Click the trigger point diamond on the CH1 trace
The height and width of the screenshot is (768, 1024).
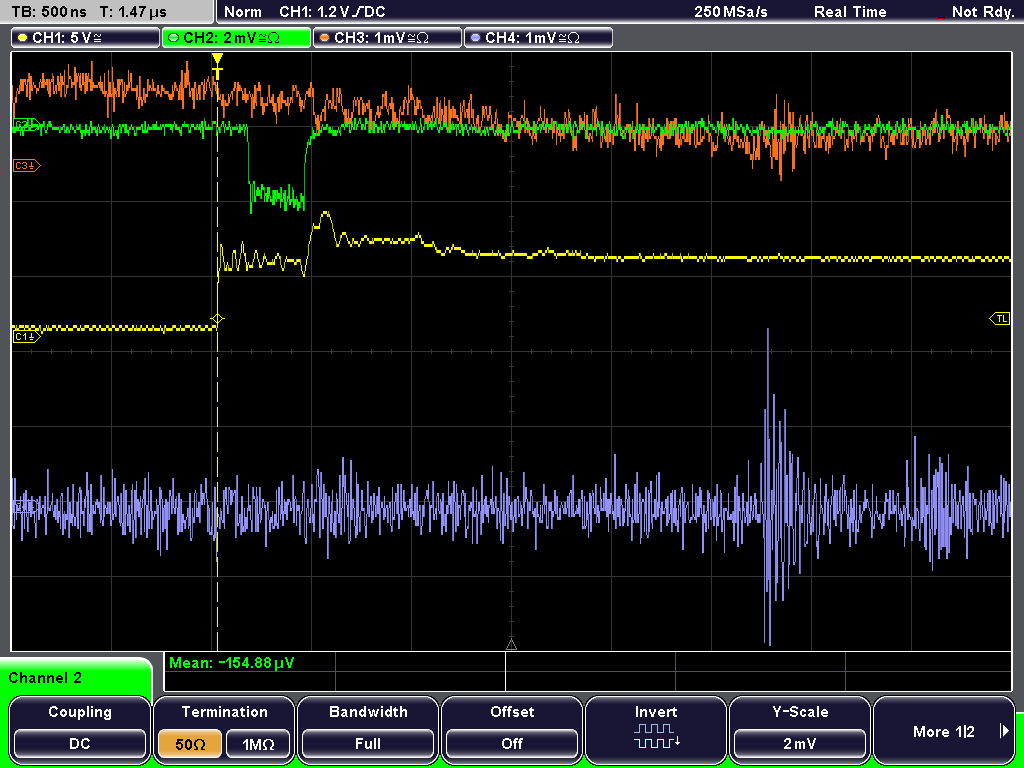[x=217, y=319]
